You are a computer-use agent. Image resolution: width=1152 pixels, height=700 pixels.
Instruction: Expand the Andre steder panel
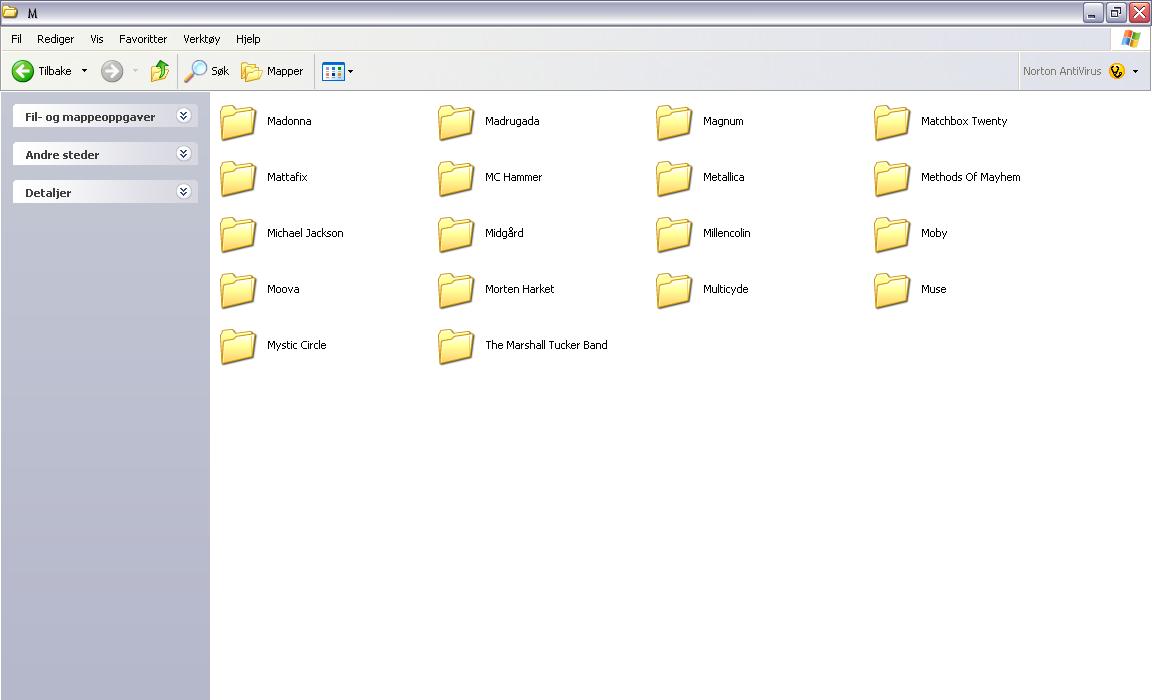pyautogui.click(x=184, y=154)
